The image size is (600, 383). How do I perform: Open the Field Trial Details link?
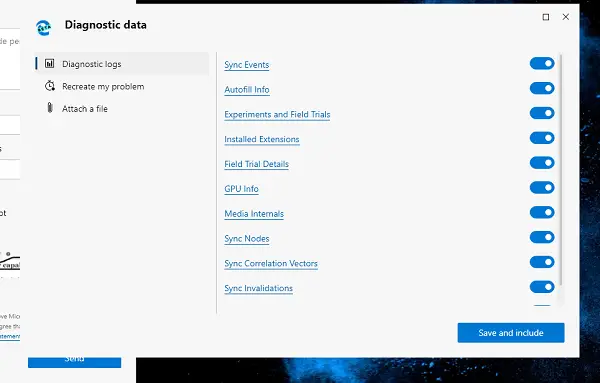(256, 164)
